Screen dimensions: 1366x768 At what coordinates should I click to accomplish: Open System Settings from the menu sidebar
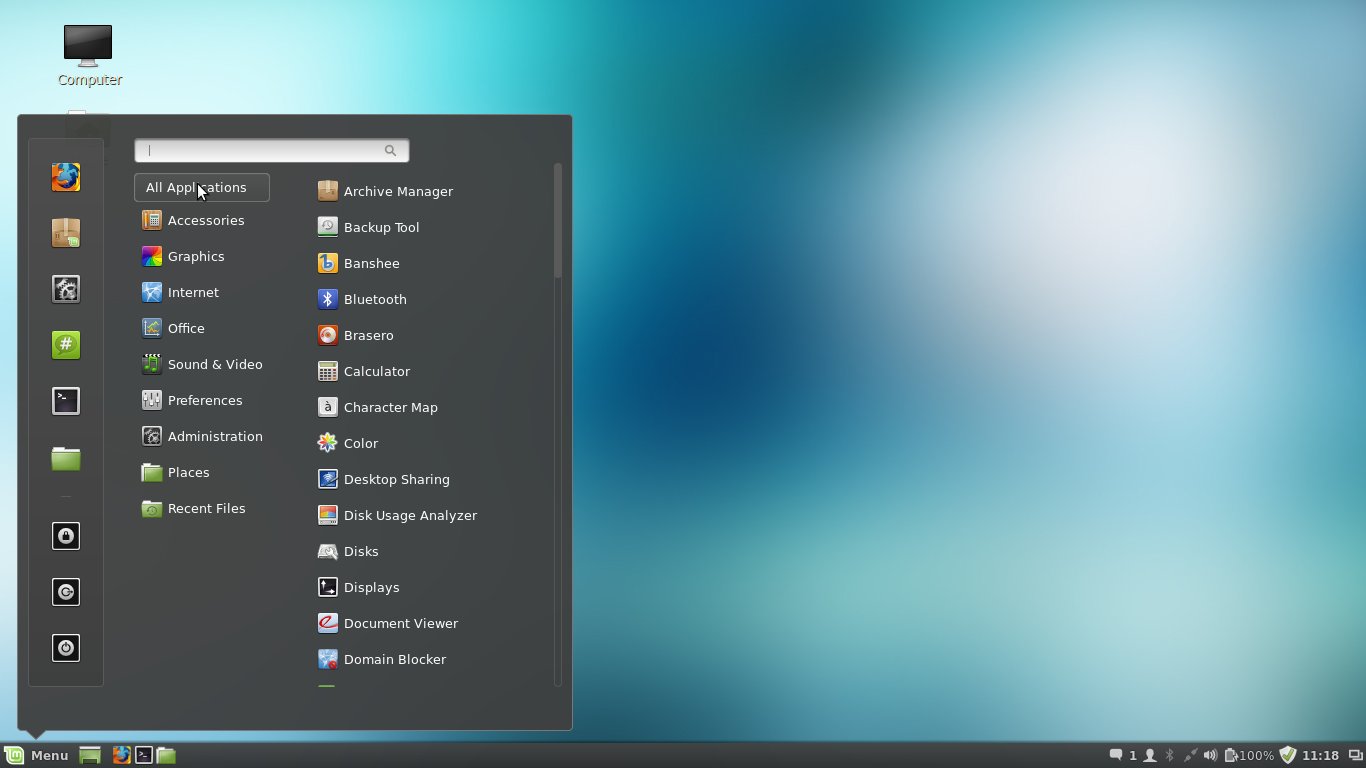coord(65,289)
